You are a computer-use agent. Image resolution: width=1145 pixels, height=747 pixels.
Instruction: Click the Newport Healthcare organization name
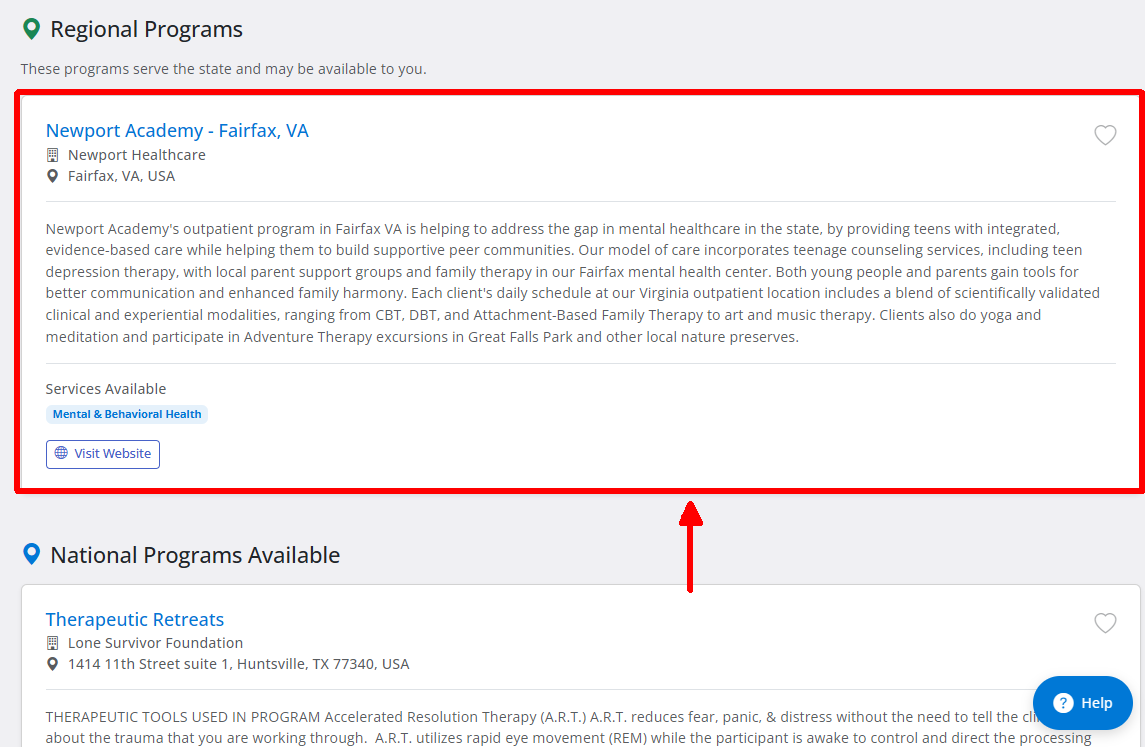pos(137,155)
